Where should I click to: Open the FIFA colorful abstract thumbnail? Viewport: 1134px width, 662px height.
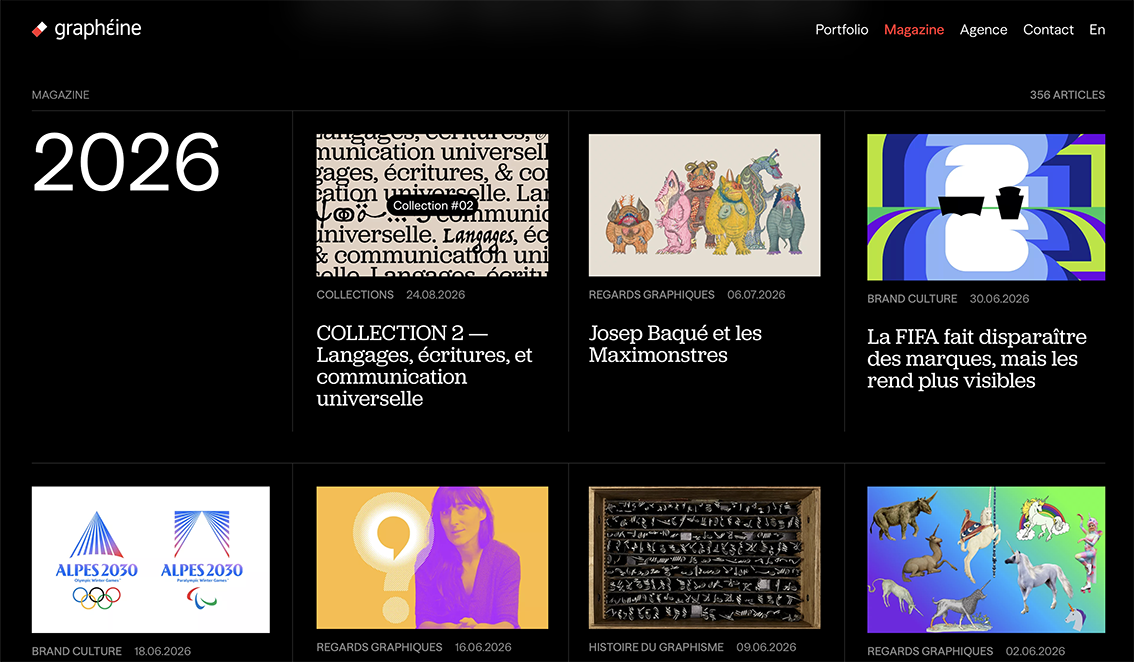(986, 207)
